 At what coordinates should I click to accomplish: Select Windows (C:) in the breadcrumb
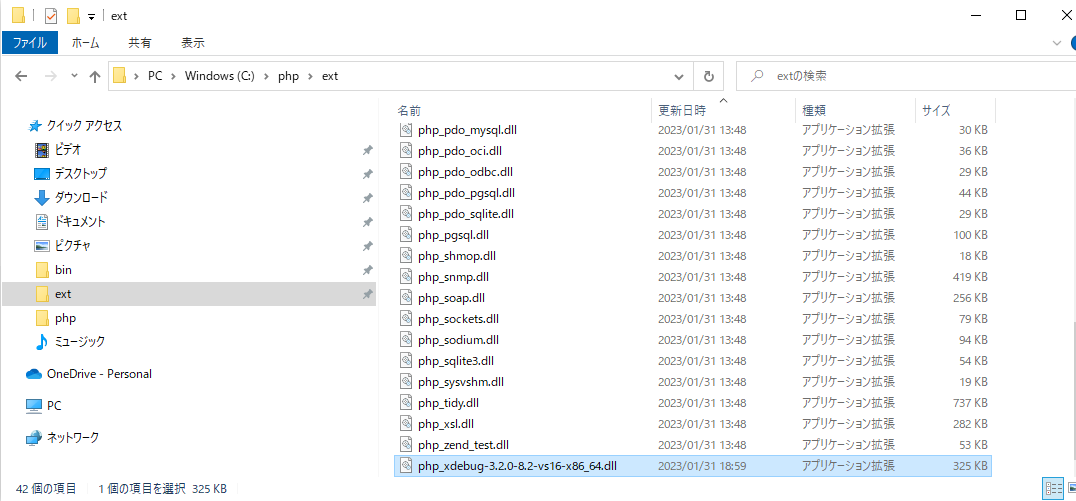220,76
